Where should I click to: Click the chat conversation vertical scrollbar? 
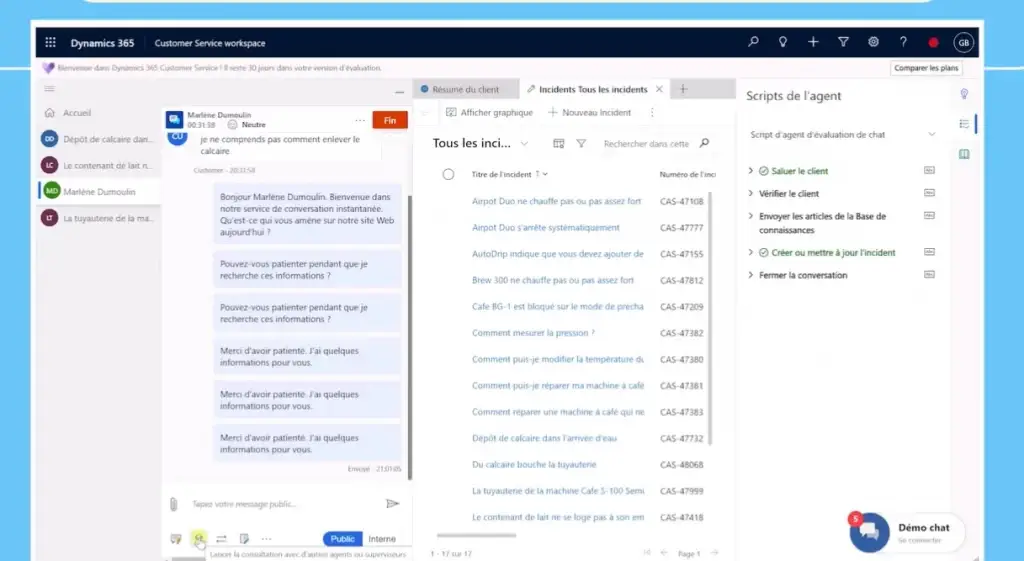410,336
